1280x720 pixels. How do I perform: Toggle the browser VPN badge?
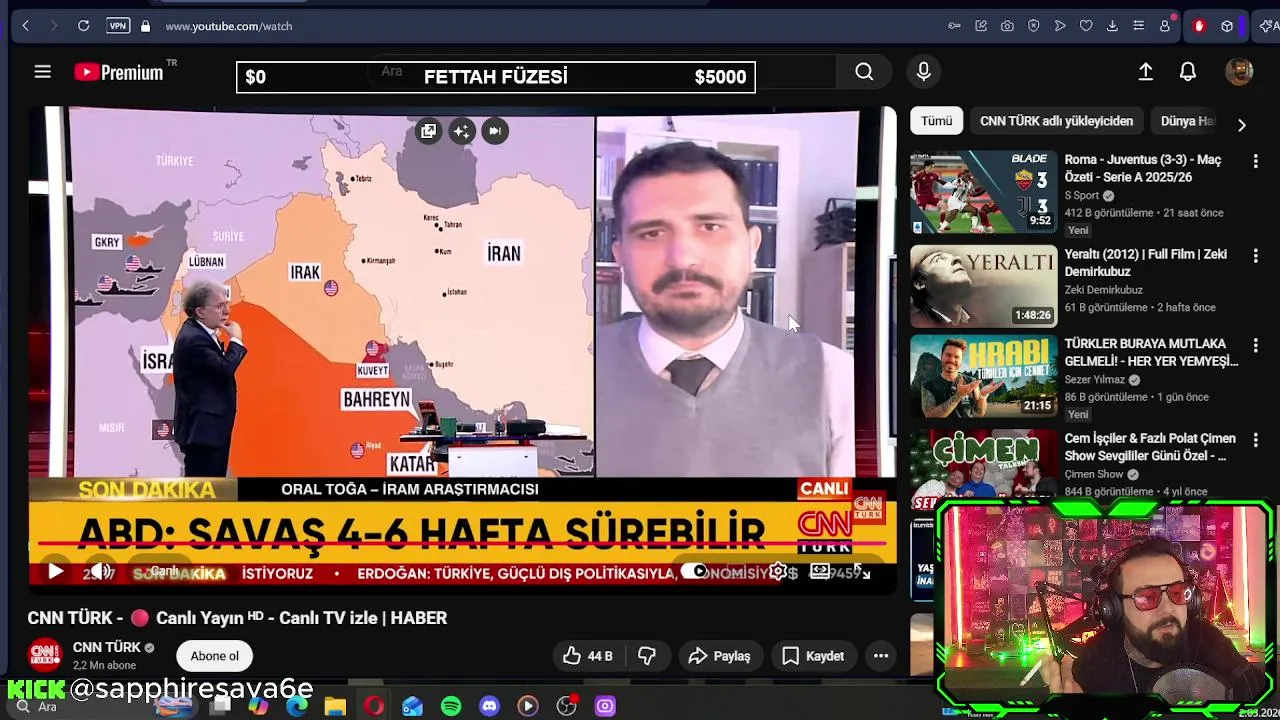pos(118,26)
